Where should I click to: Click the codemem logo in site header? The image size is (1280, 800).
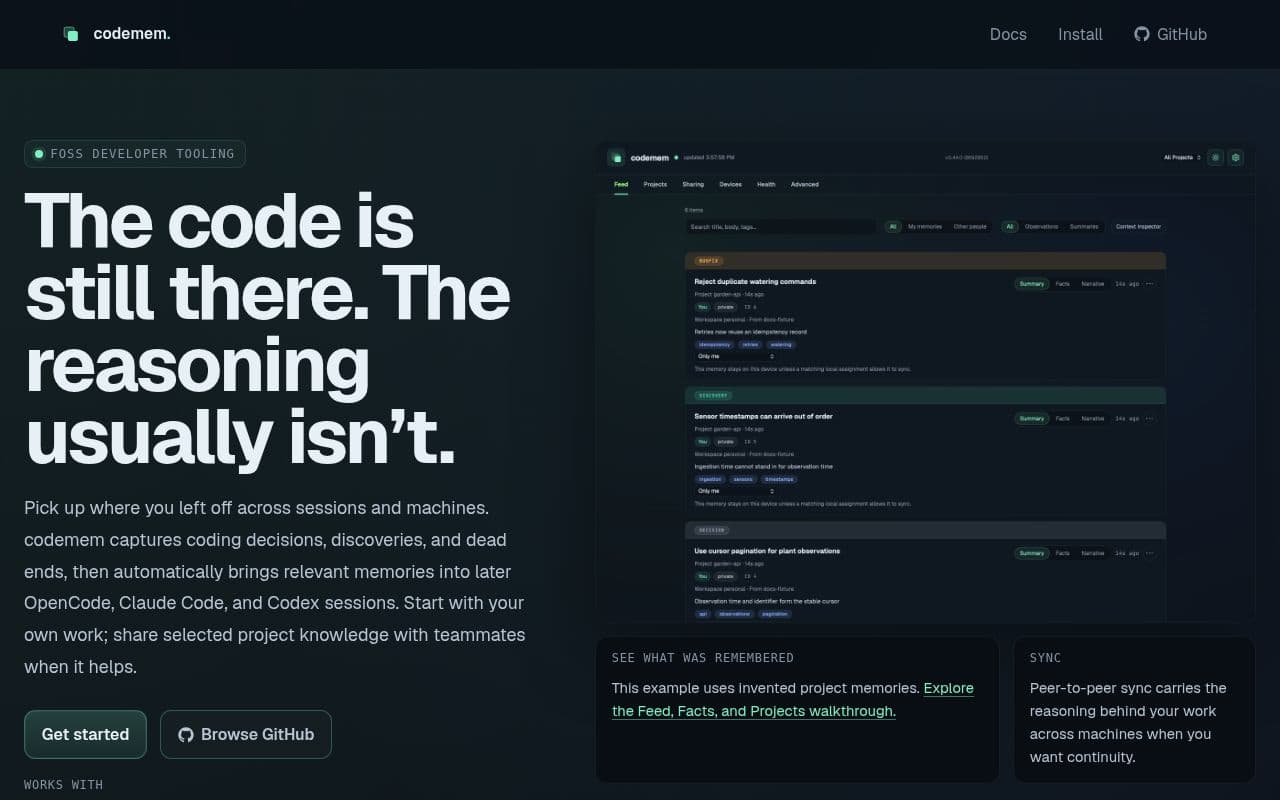[117, 34]
